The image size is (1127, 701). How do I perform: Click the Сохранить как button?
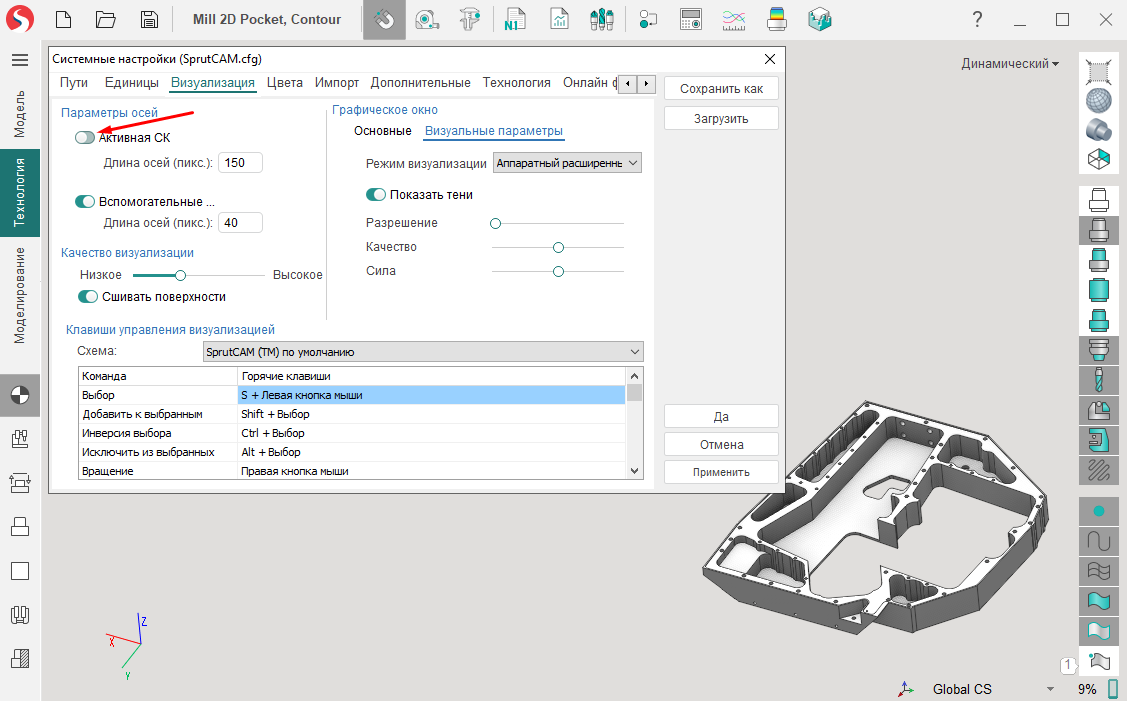coord(721,89)
